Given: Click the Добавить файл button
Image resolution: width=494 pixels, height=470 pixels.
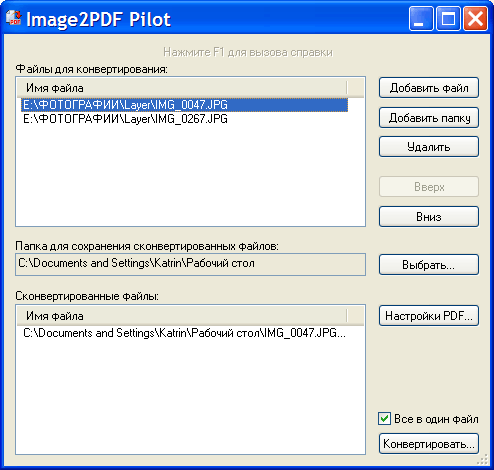Looking at the screenshot, I should click(x=429, y=88).
